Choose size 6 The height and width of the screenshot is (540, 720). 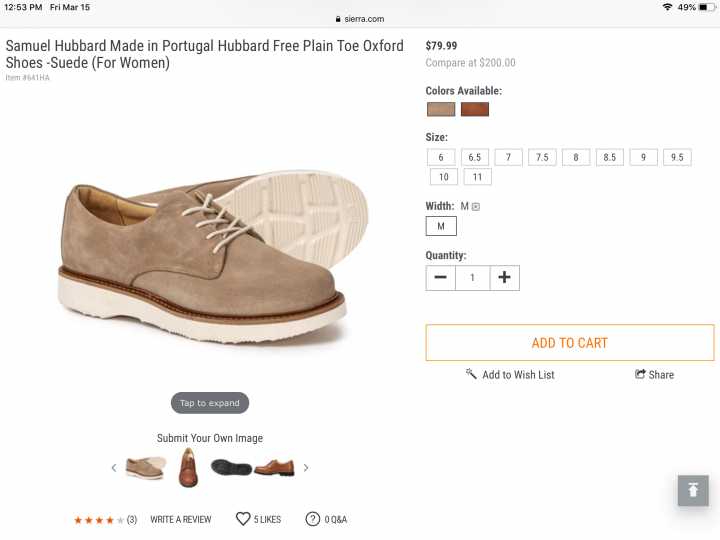tap(441, 158)
